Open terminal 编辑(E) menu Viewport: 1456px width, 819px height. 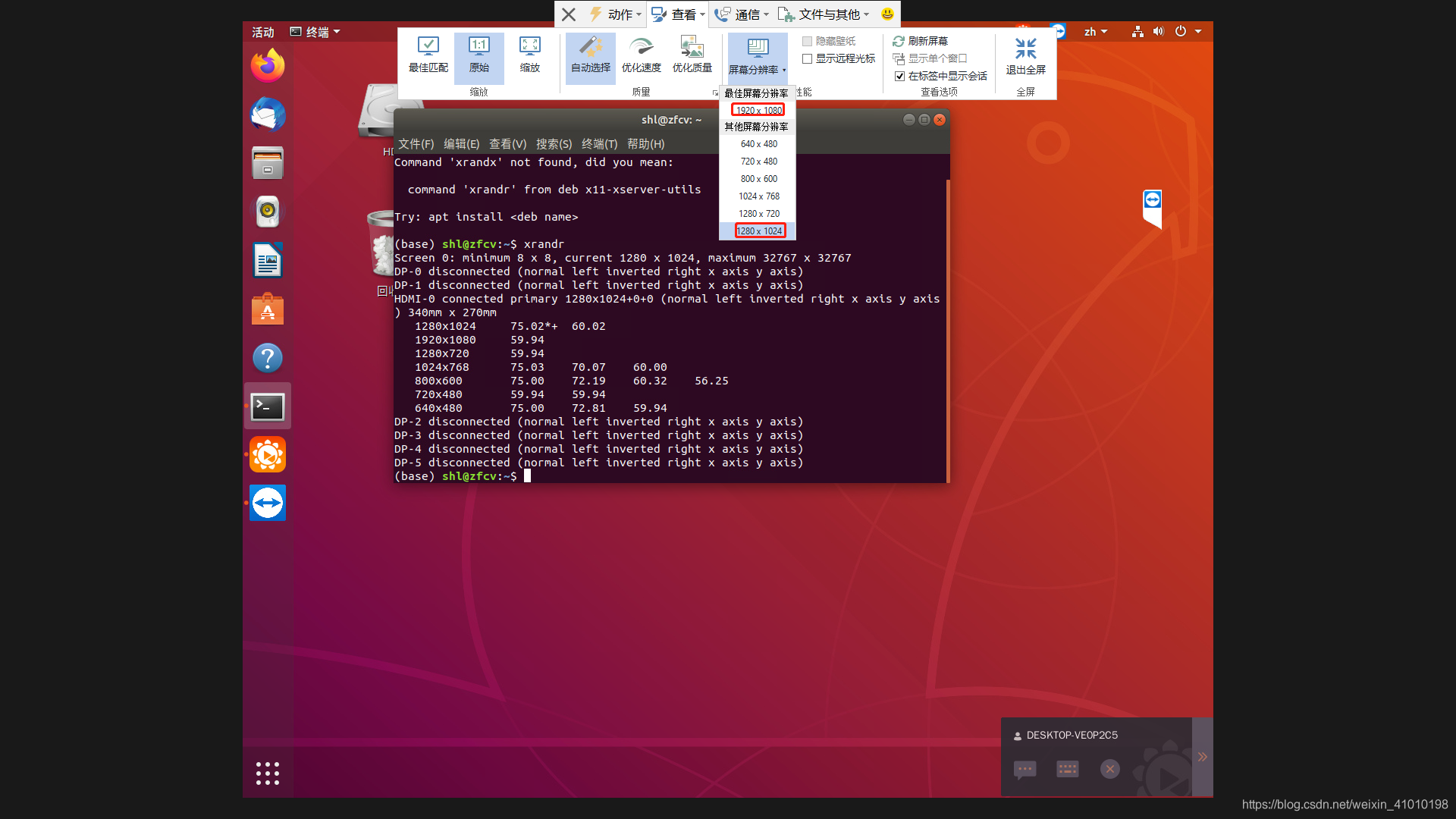(x=461, y=144)
